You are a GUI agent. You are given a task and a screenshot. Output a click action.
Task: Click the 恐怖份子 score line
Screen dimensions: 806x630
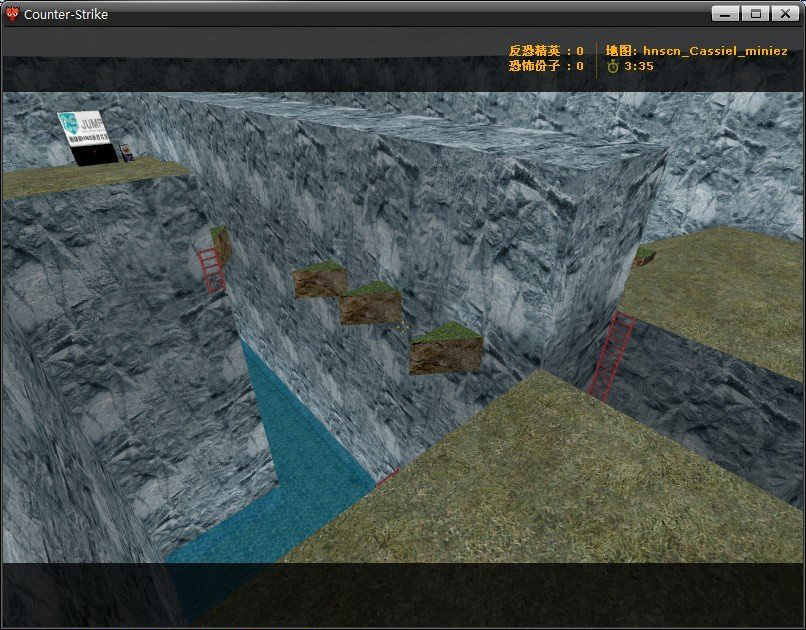[546, 66]
